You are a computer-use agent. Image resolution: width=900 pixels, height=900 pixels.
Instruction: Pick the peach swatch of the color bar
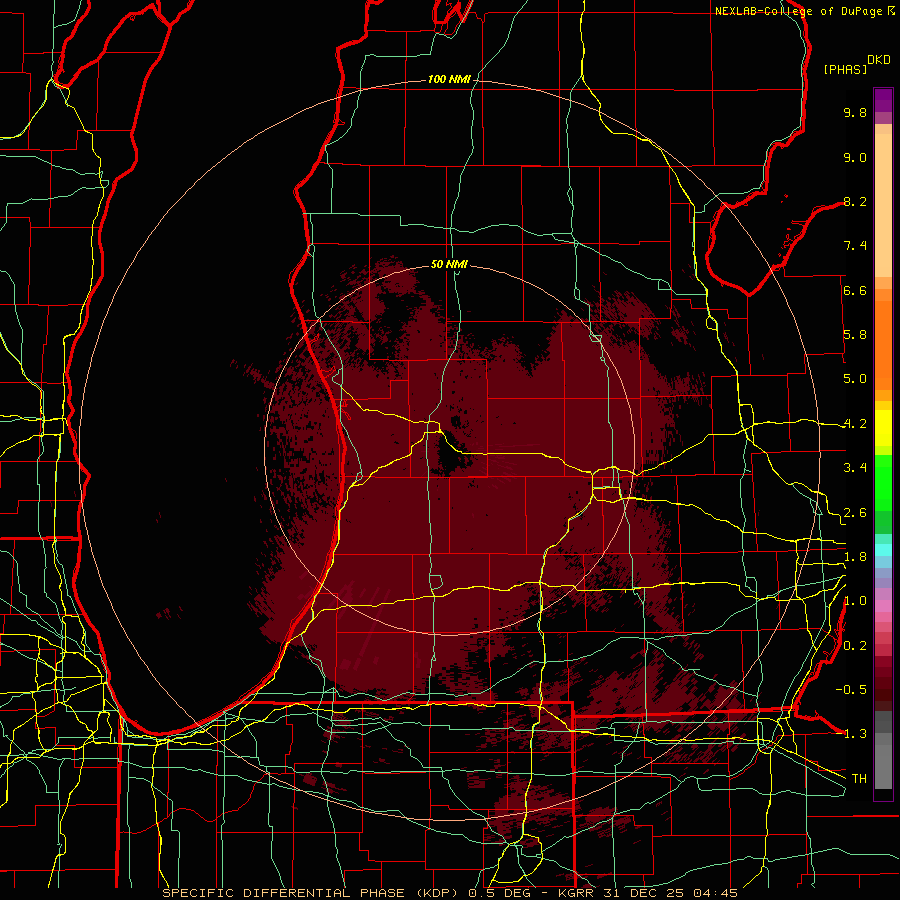[x=883, y=207]
